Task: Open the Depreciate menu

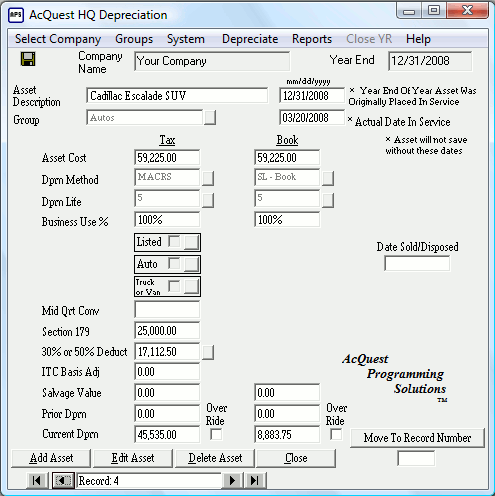Action: click(x=250, y=39)
